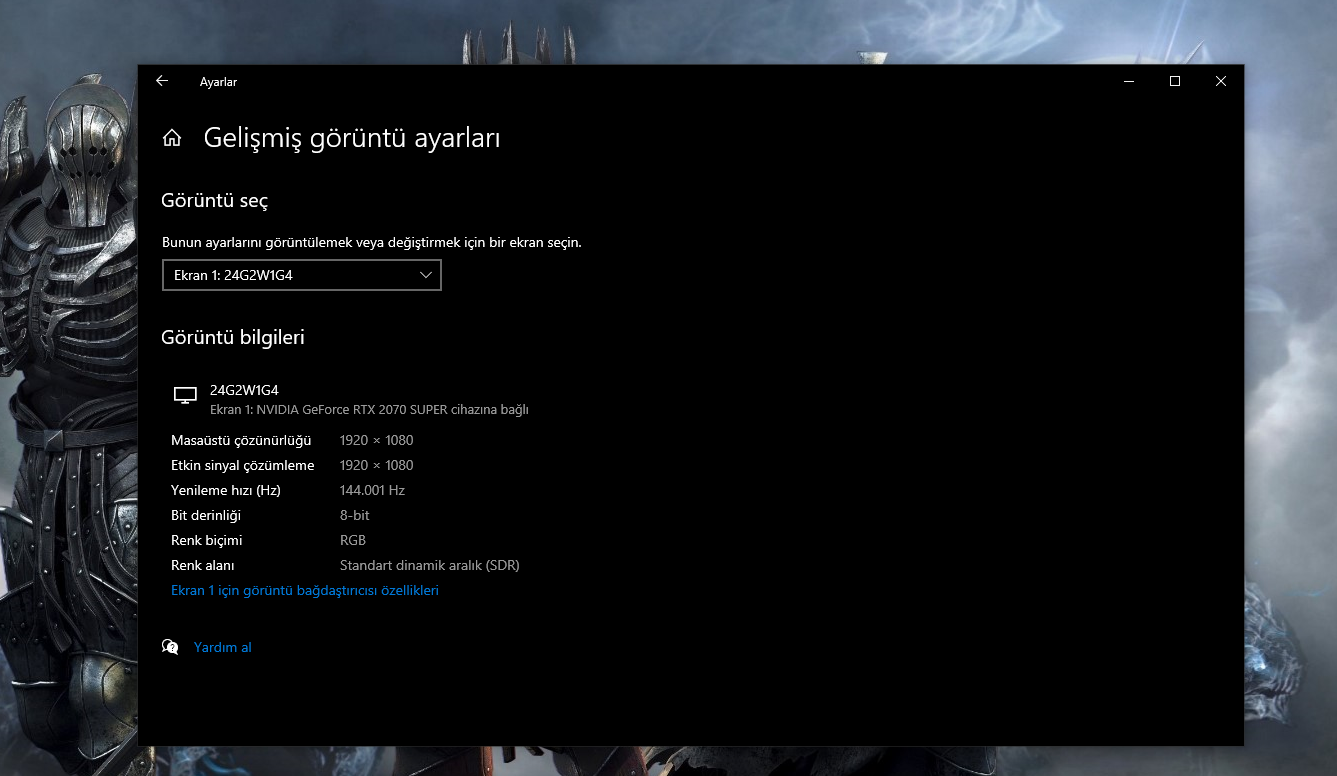Click the monitor icon beside 24G2W1G4
The image size is (1337, 776).
tap(185, 395)
